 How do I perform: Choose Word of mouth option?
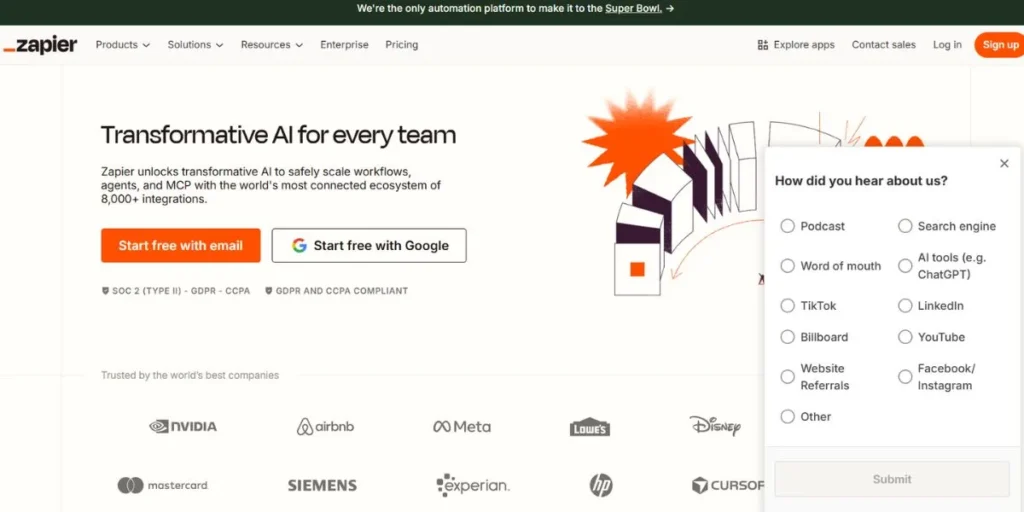click(788, 266)
